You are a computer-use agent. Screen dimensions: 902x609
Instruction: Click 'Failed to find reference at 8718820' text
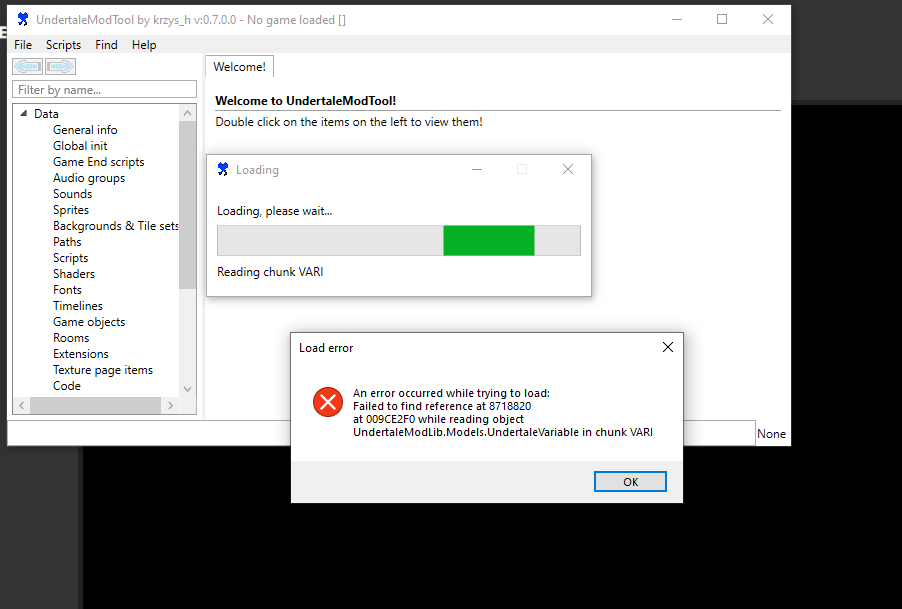442,406
